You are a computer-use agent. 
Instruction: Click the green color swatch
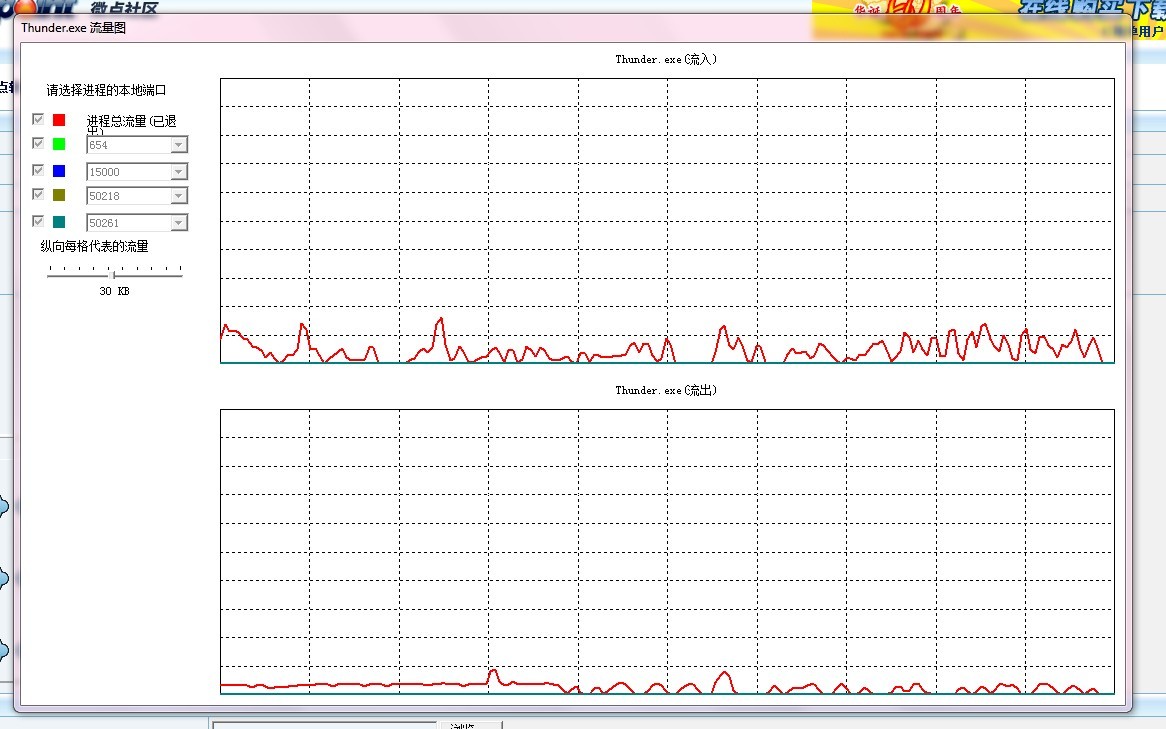59,145
